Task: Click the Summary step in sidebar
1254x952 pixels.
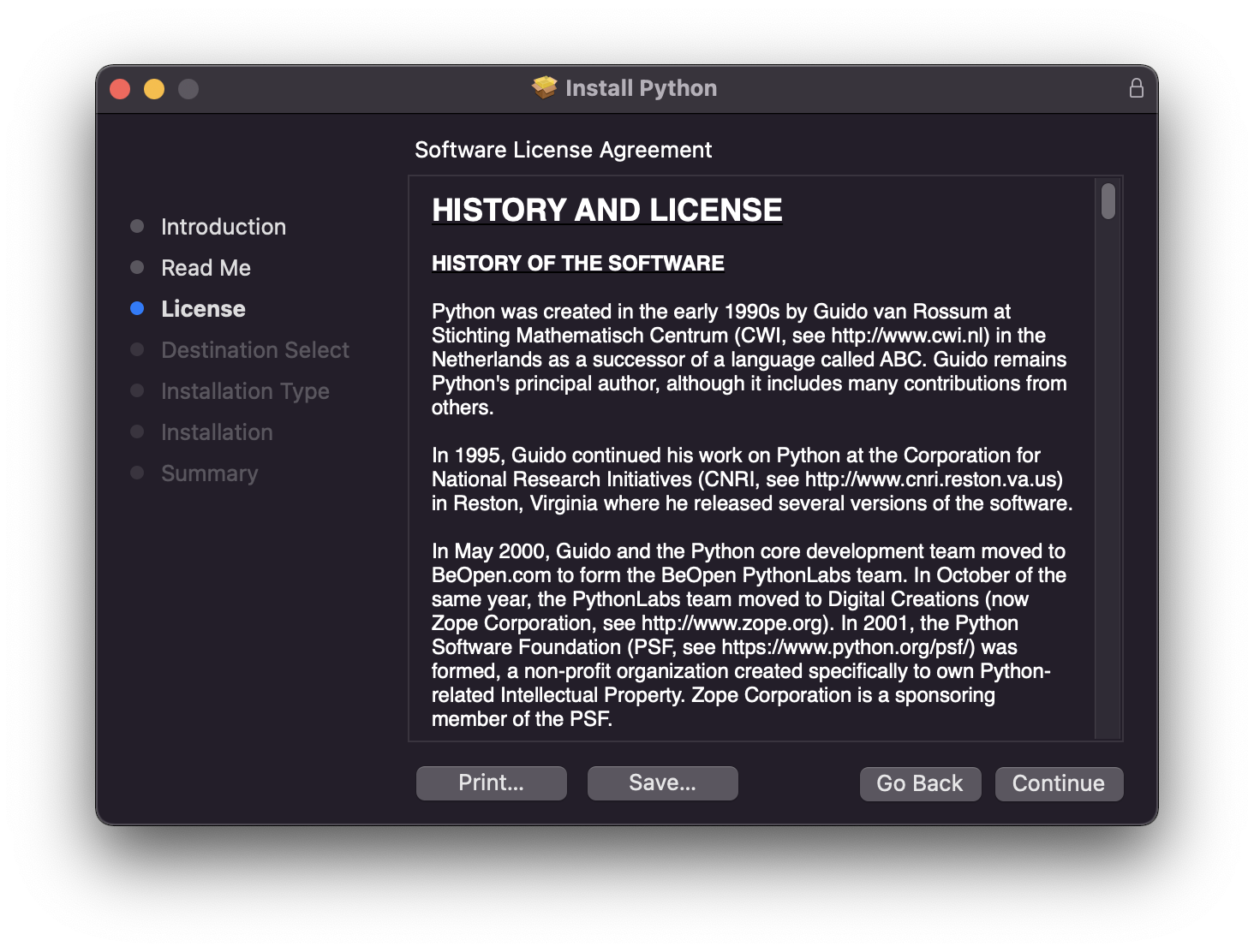Action: [x=209, y=473]
